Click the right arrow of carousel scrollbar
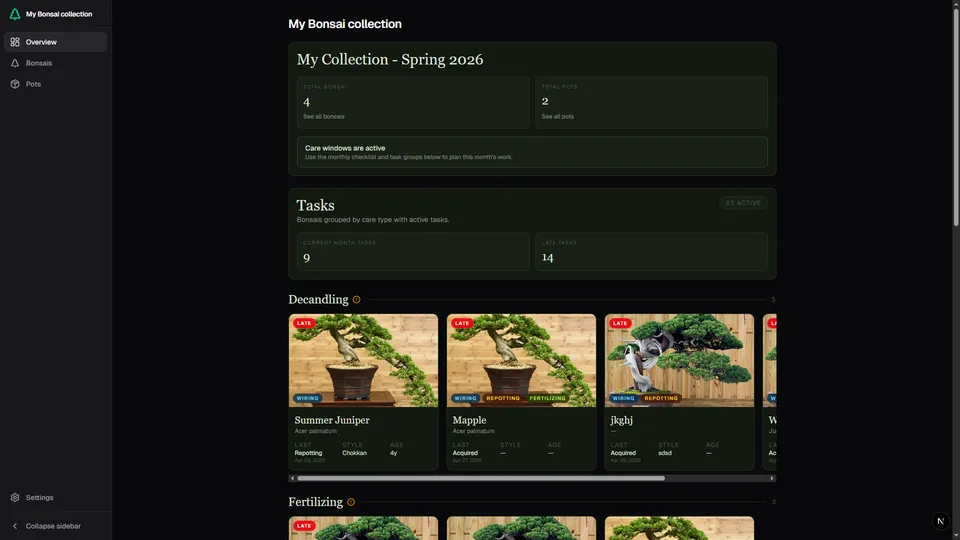This screenshot has width=960, height=540. pos(772,478)
